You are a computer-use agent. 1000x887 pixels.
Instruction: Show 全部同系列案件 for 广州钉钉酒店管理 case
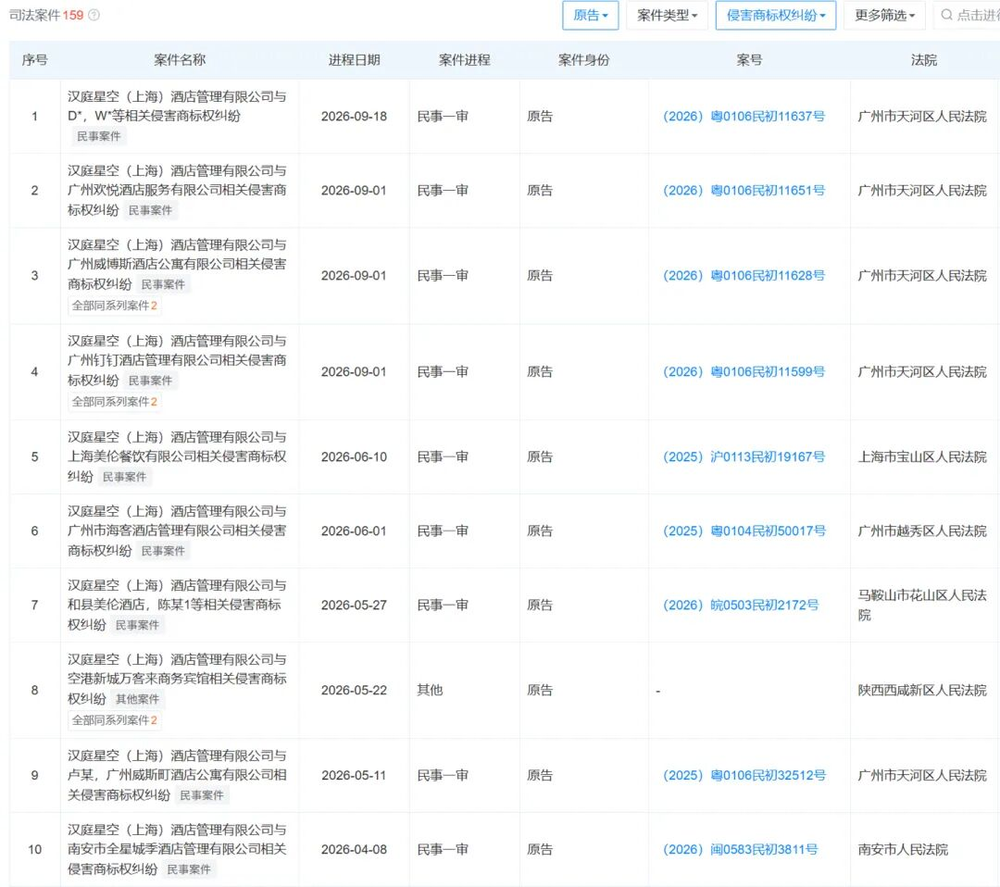pyautogui.click(x=114, y=402)
